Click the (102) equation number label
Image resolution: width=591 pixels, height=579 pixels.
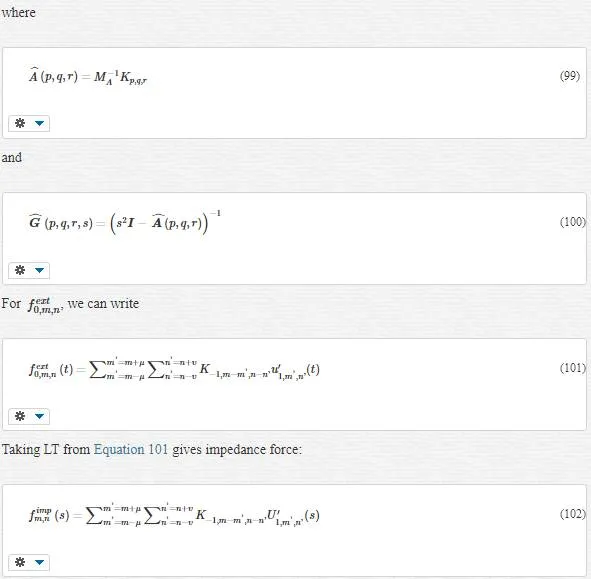click(x=573, y=514)
